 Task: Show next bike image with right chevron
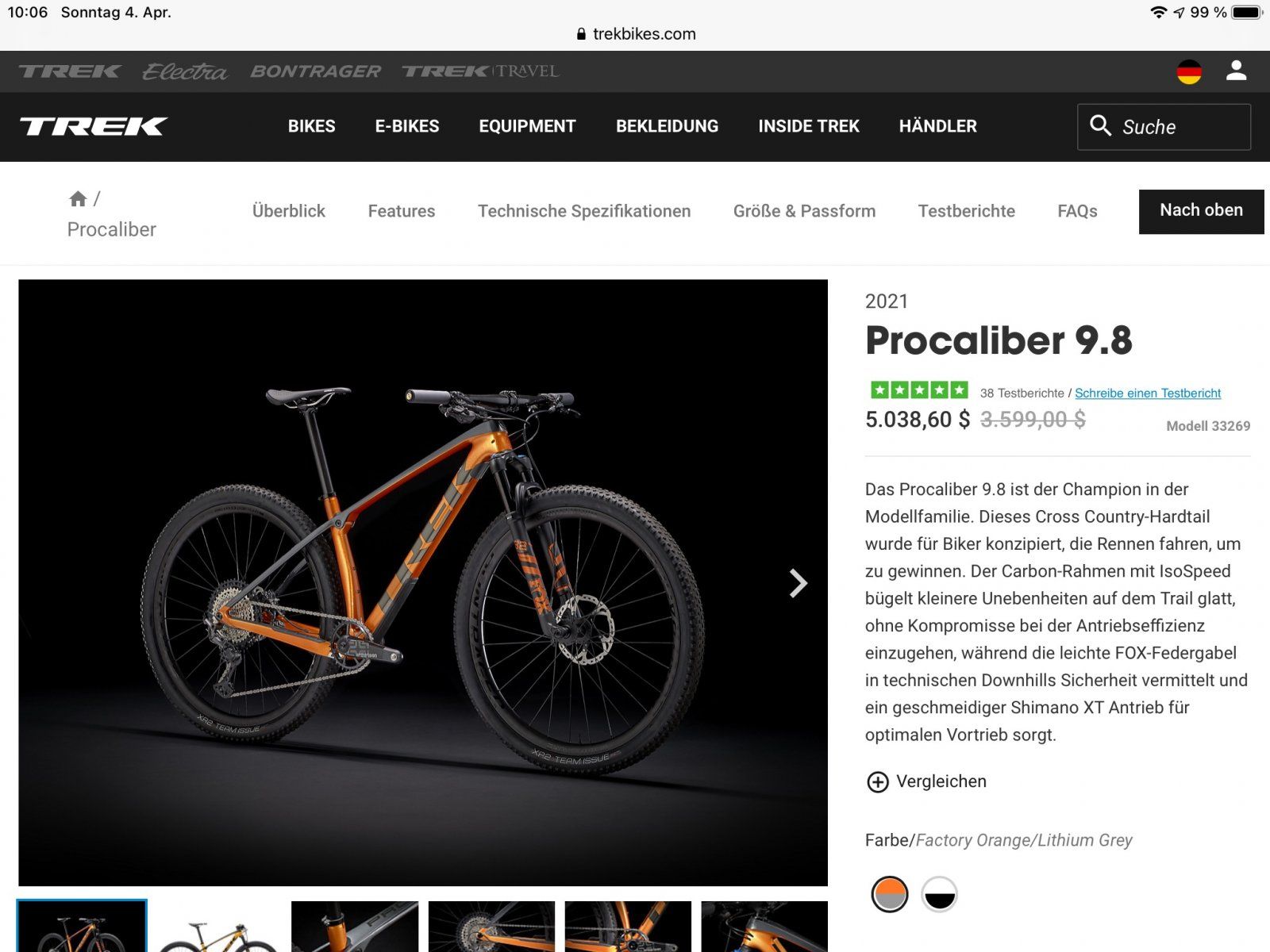[798, 583]
